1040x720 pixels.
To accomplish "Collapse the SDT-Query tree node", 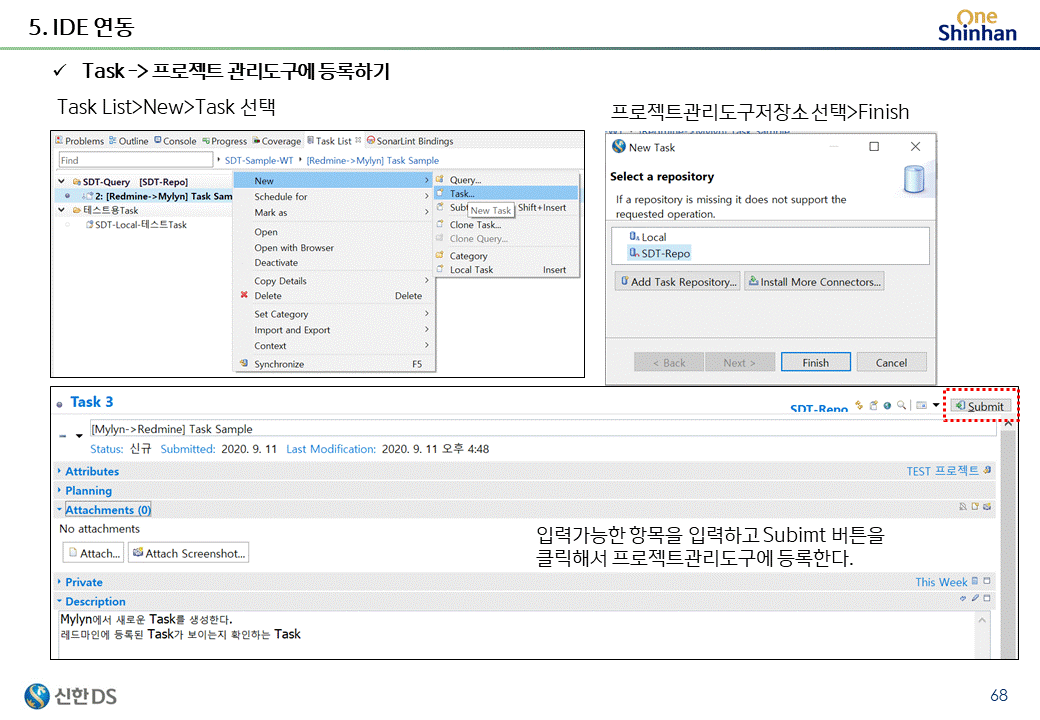I will (61, 181).
